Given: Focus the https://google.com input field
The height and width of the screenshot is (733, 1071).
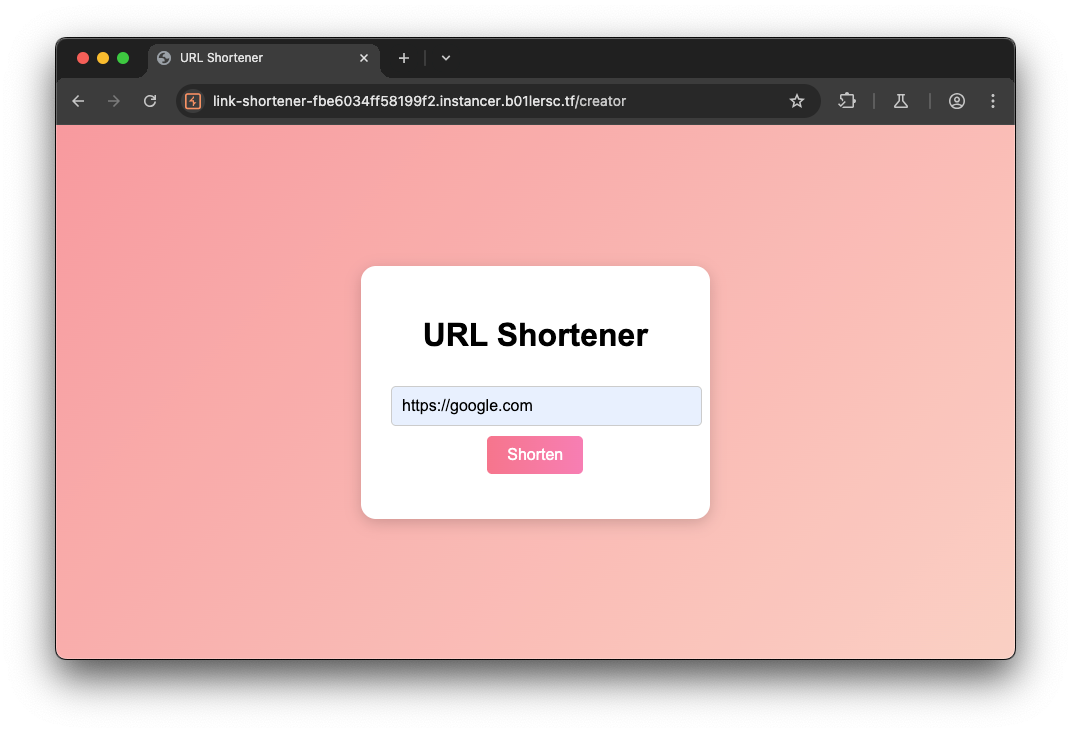Looking at the screenshot, I should tap(546, 406).
